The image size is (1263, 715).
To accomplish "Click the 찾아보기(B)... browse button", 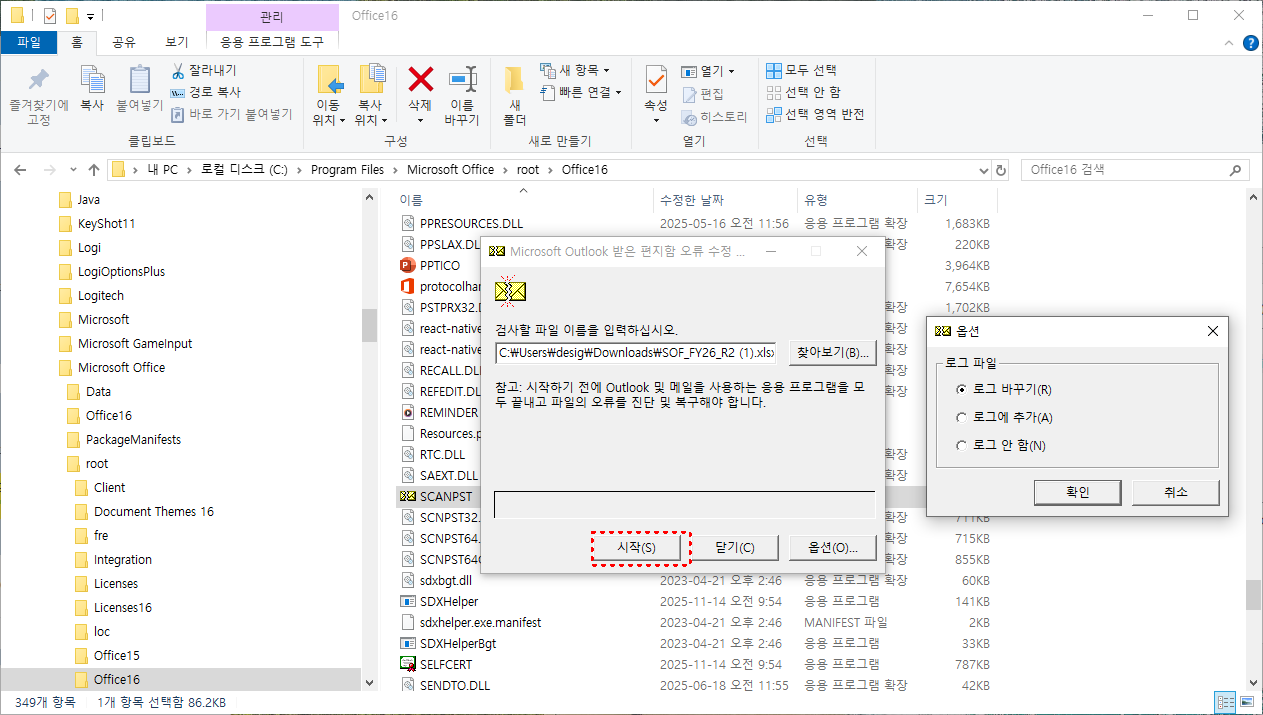I will point(832,353).
